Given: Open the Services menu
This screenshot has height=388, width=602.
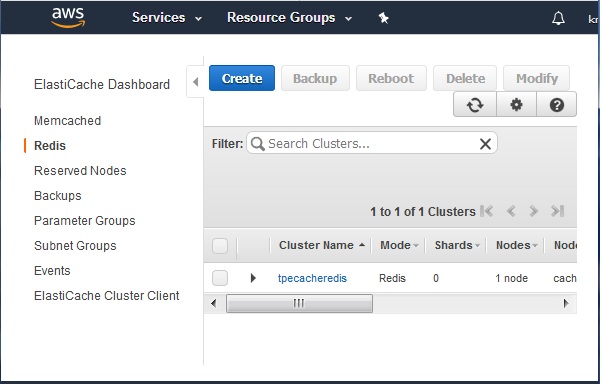Looking at the screenshot, I should click(167, 18).
